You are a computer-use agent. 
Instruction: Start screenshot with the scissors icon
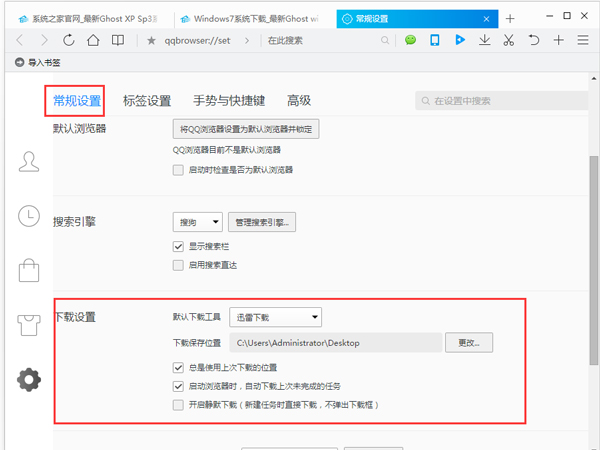[509, 40]
